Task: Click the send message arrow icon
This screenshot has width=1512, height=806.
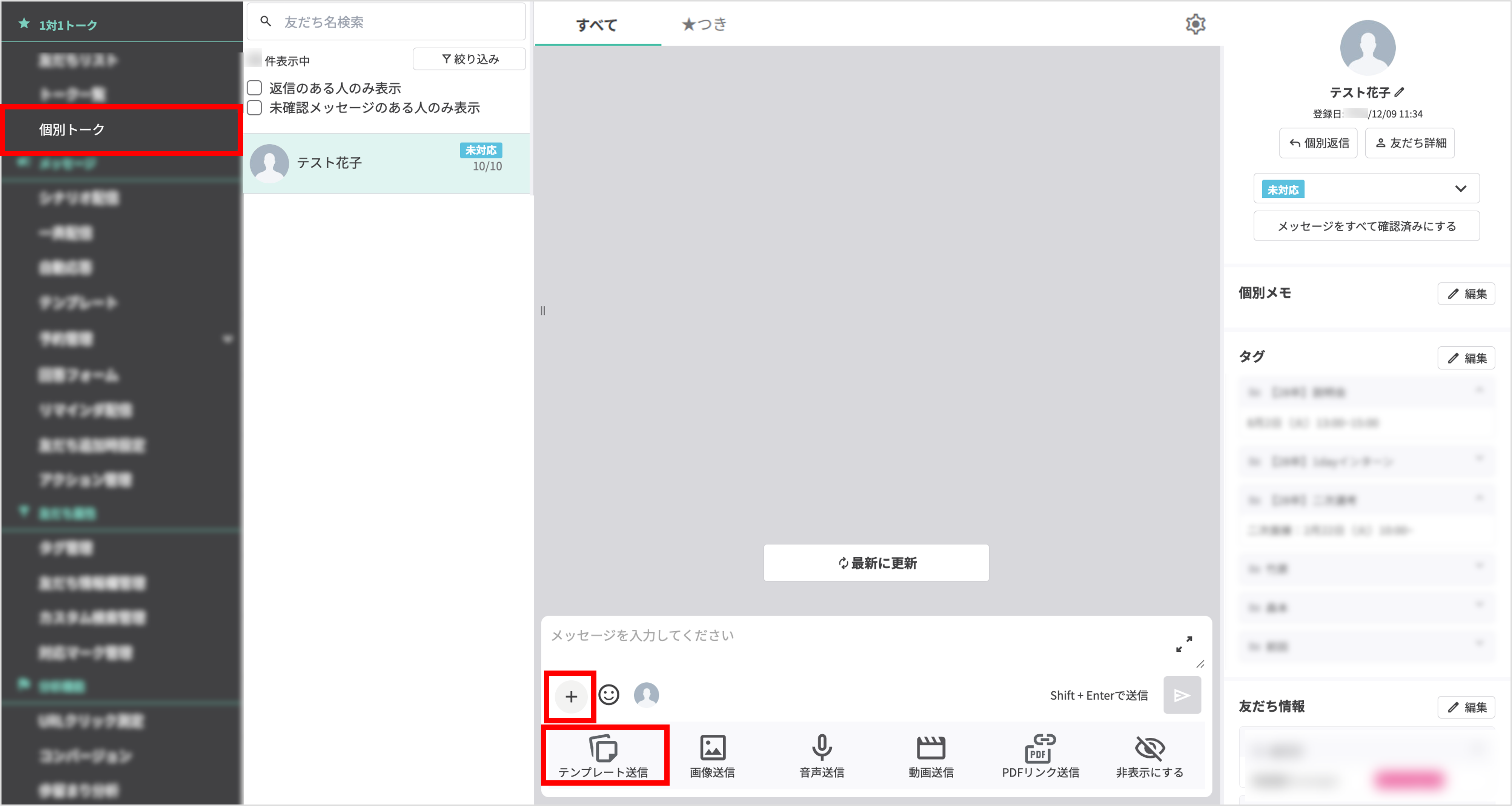Action: point(1182,695)
